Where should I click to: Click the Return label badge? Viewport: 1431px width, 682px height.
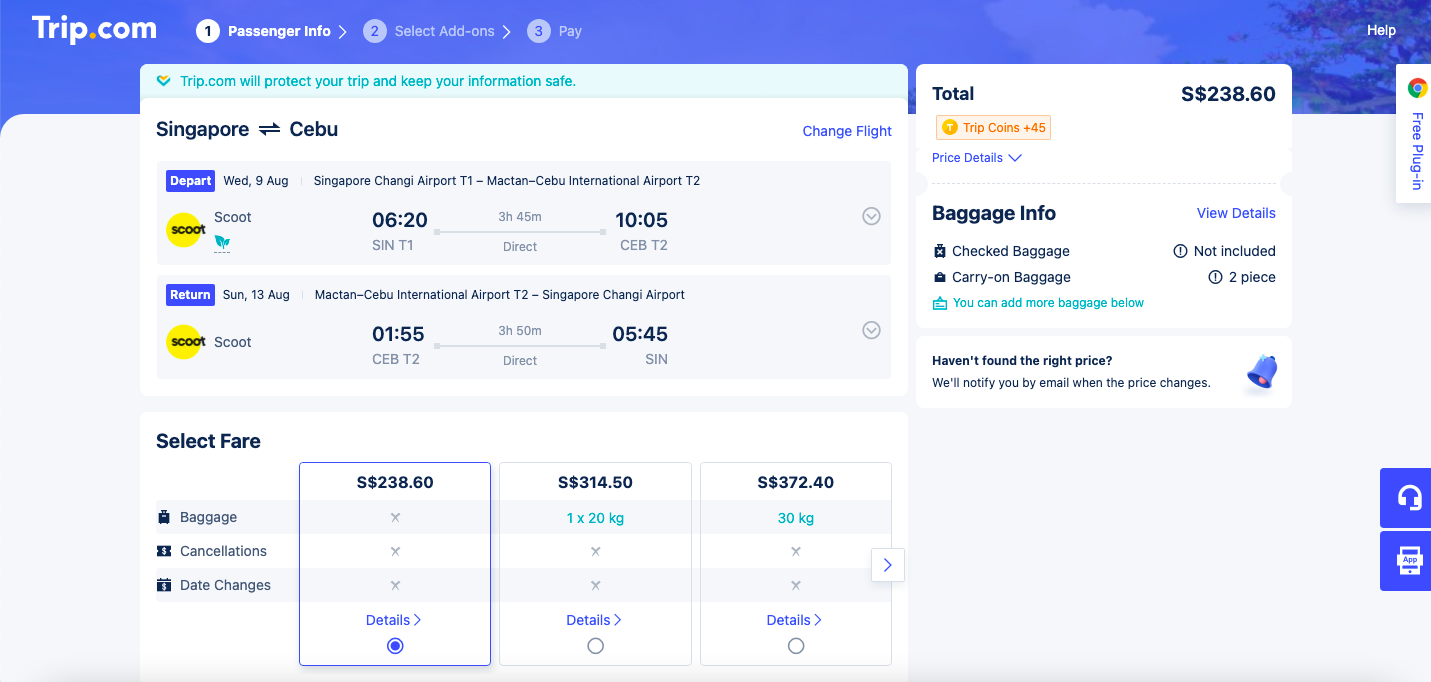tap(190, 295)
